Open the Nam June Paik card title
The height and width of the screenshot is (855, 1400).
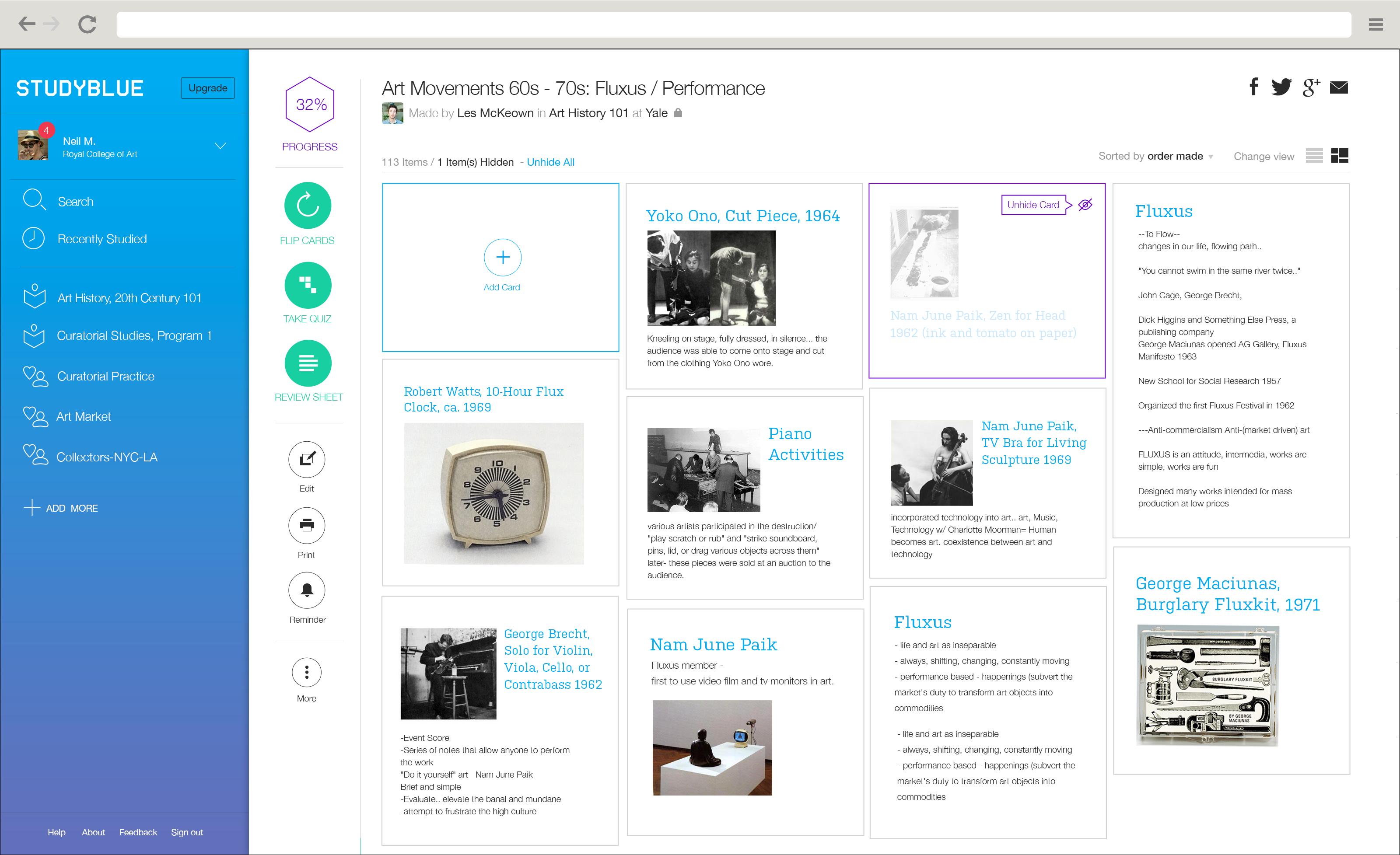click(714, 644)
